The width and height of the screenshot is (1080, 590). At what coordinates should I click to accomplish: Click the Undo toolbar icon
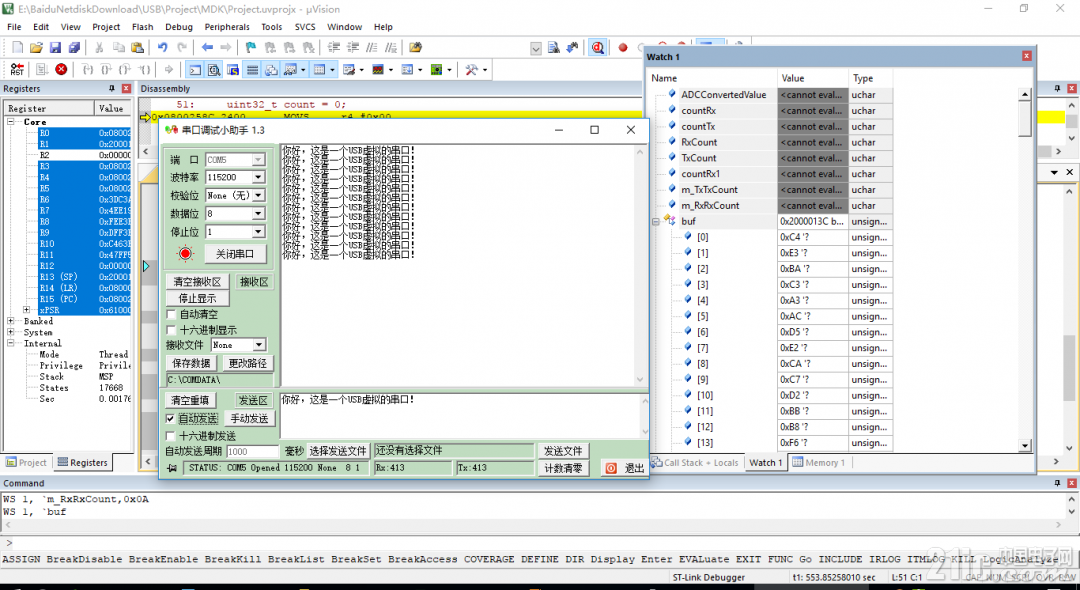pos(163,48)
